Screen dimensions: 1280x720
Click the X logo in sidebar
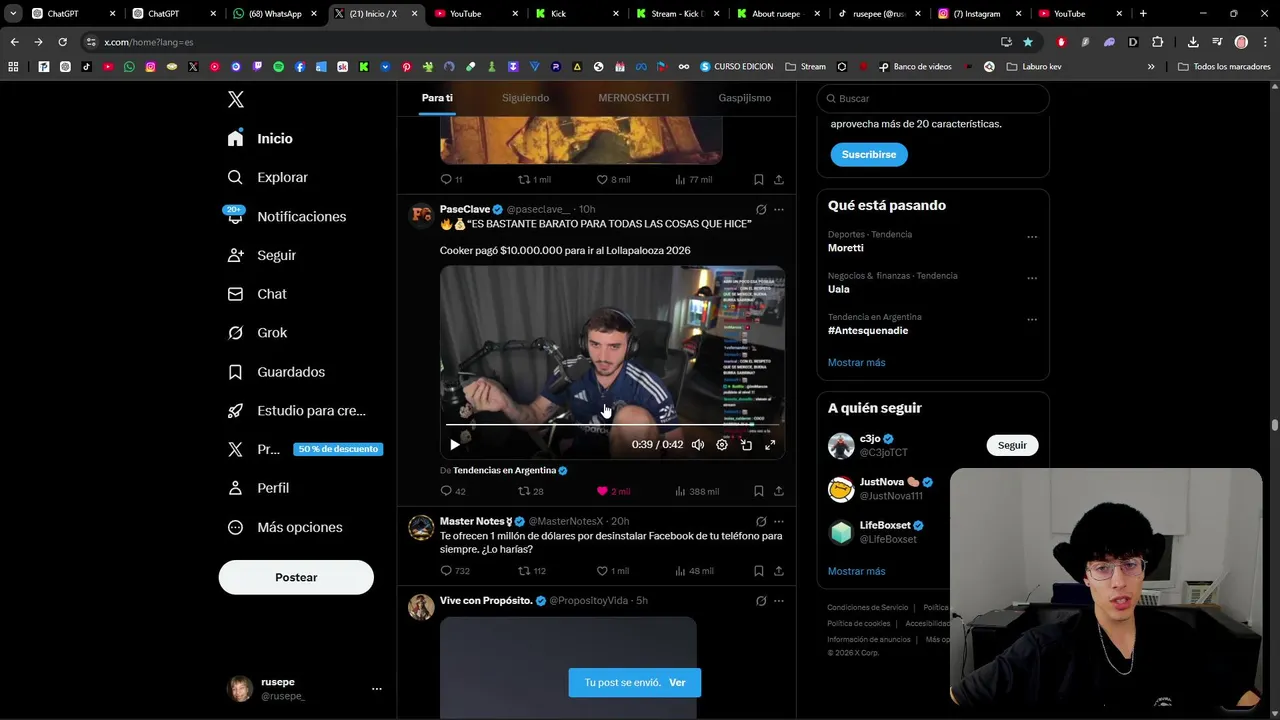coord(235,99)
